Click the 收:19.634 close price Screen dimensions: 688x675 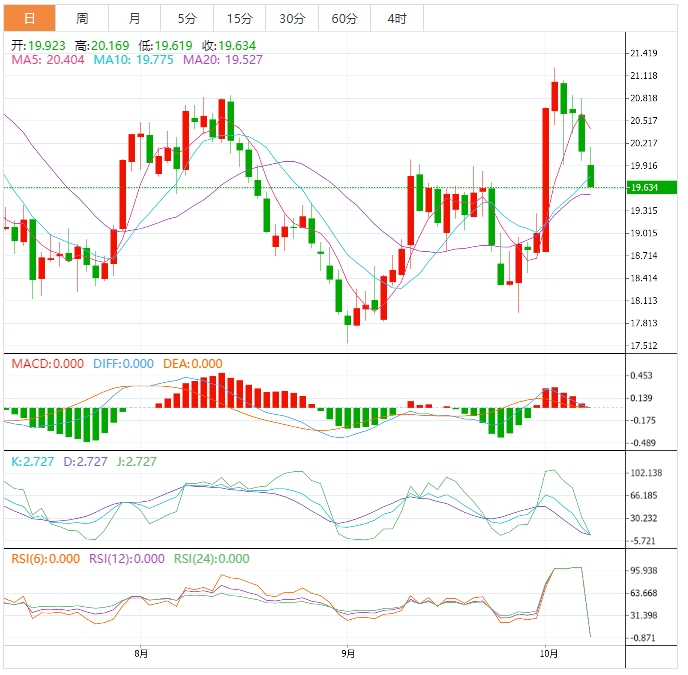click(229, 46)
